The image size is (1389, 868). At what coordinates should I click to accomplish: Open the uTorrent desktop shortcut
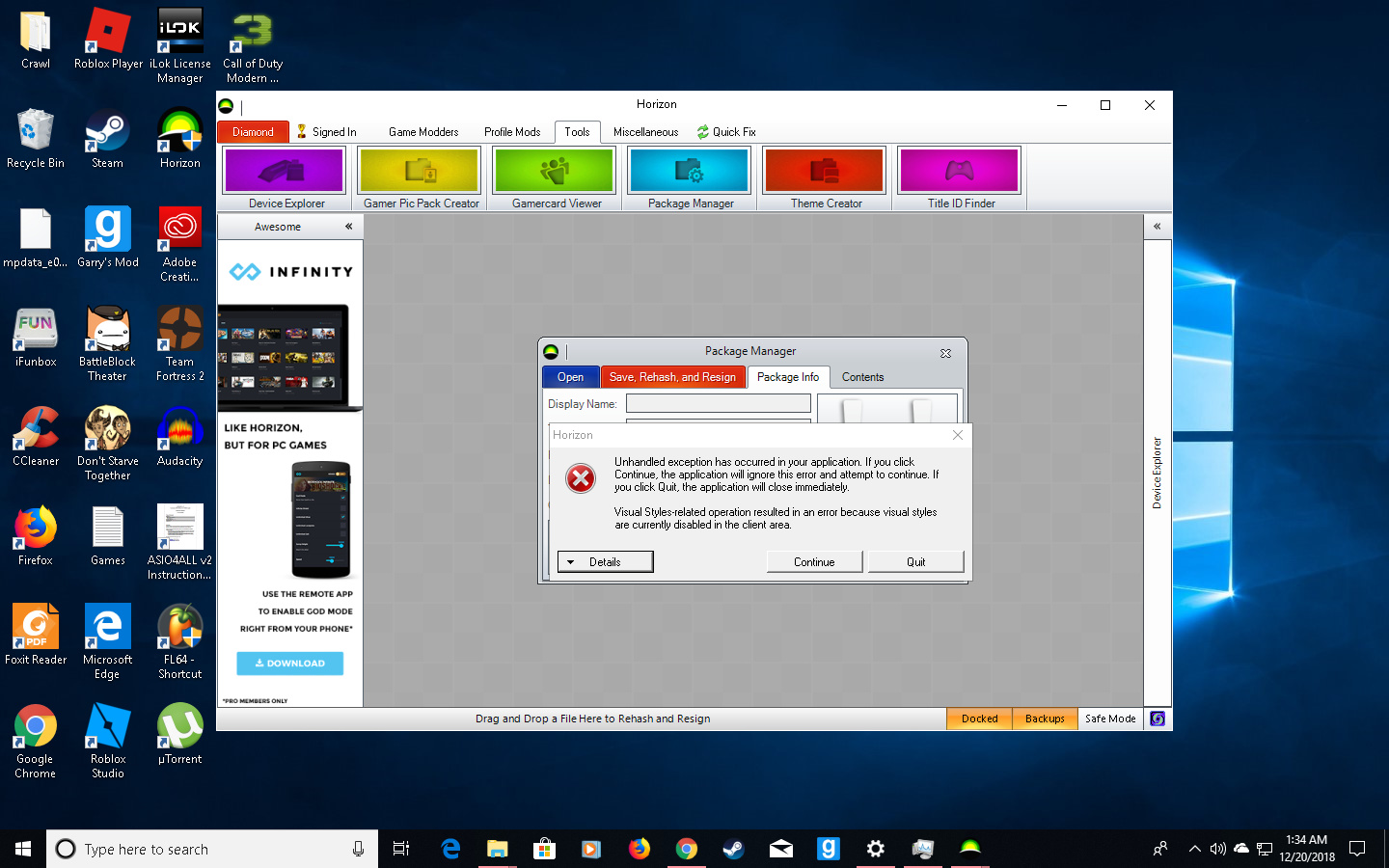tap(180, 734)
